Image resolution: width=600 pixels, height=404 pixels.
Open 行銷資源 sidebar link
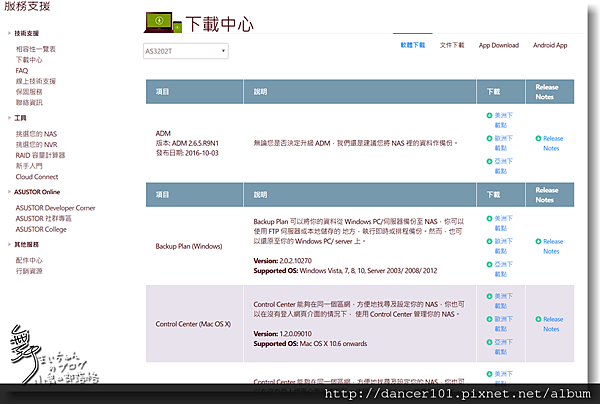tap(29, 271)
